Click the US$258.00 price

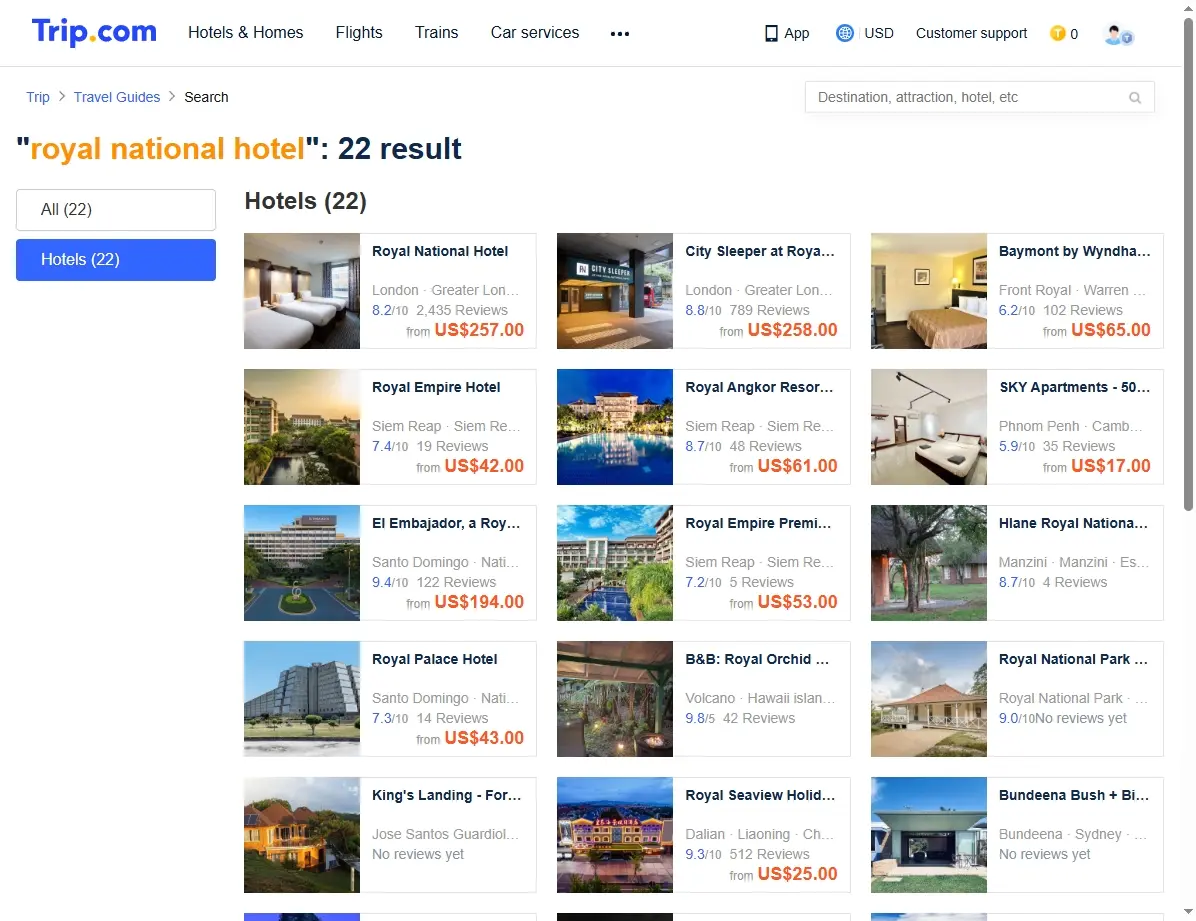(x=793, y=330)
